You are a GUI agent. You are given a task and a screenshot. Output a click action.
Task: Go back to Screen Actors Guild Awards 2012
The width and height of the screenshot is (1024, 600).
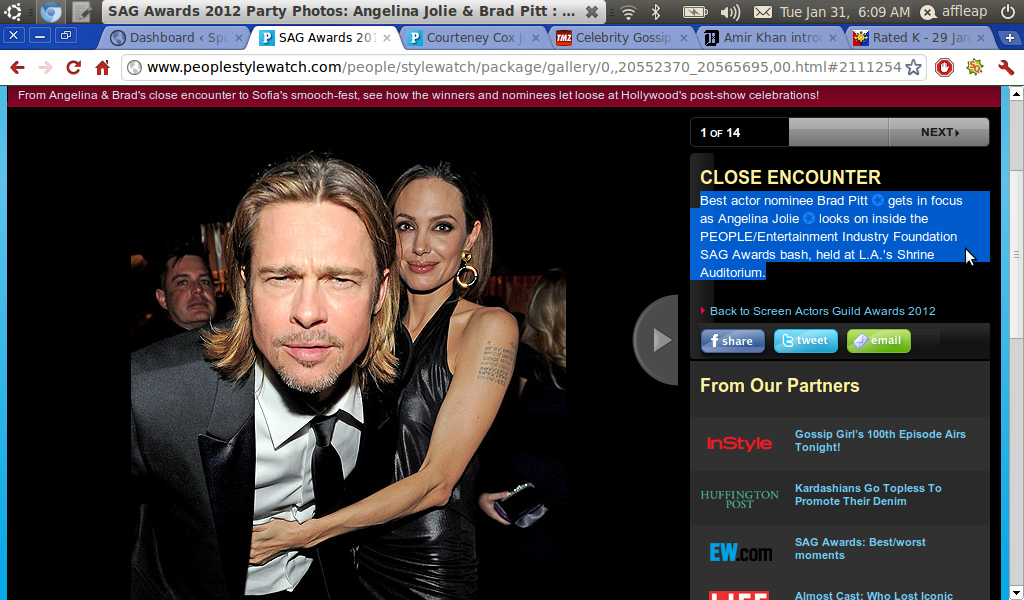[x=822, y=311]
